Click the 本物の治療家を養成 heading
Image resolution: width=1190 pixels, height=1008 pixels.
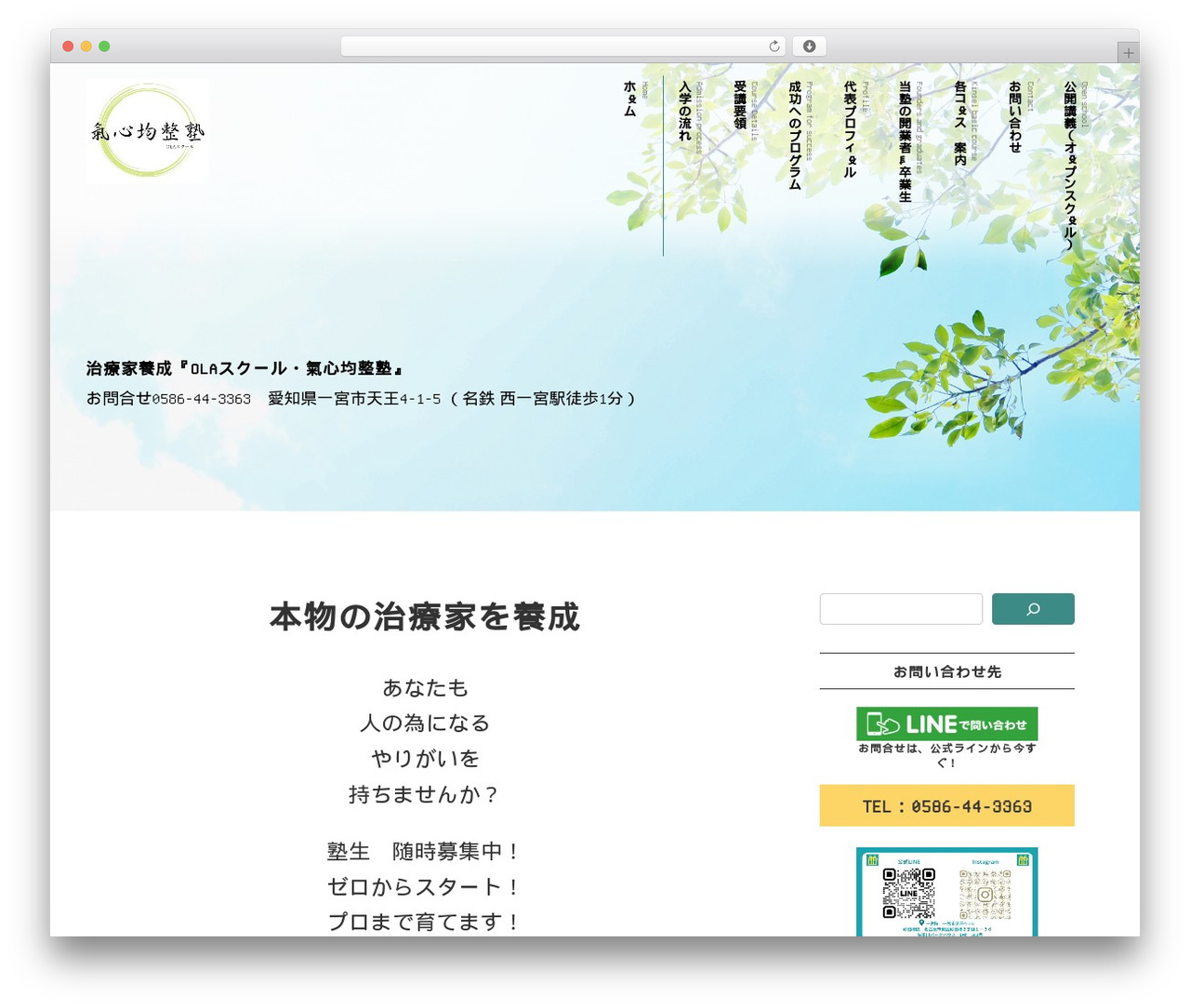point(425,617)
